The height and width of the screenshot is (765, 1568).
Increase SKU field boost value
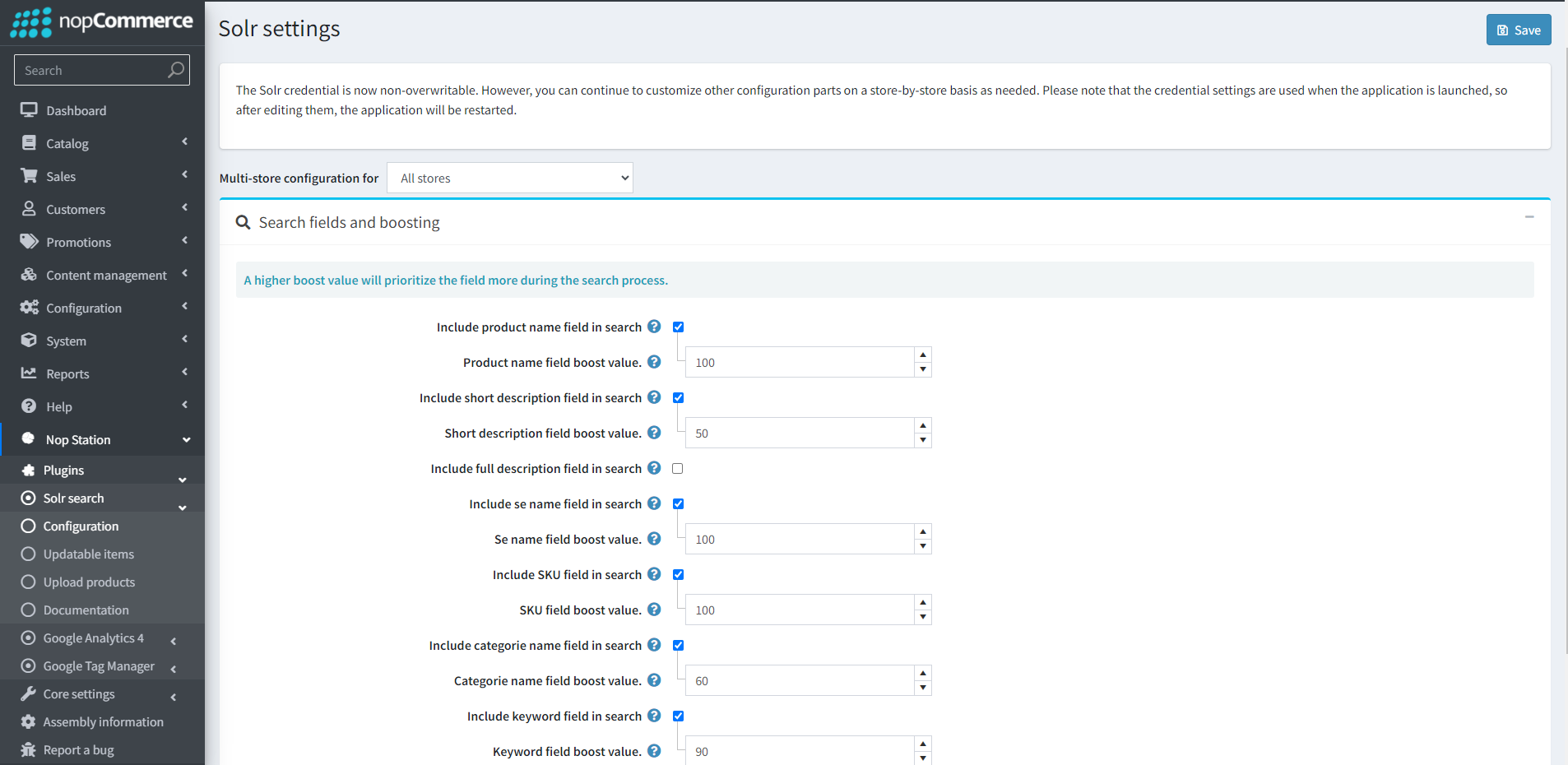pos(923,602)
